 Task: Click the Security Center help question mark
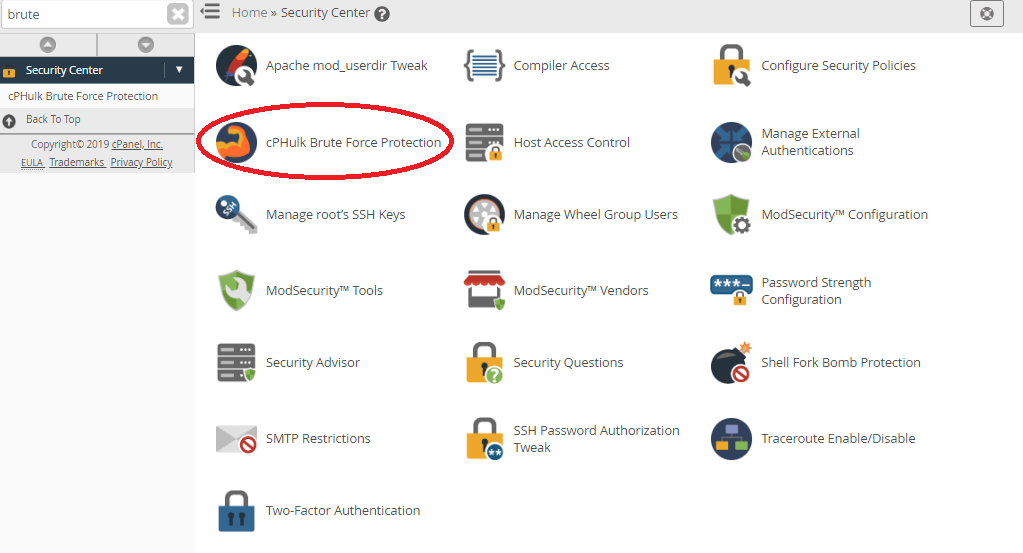[x=382, y=14]
